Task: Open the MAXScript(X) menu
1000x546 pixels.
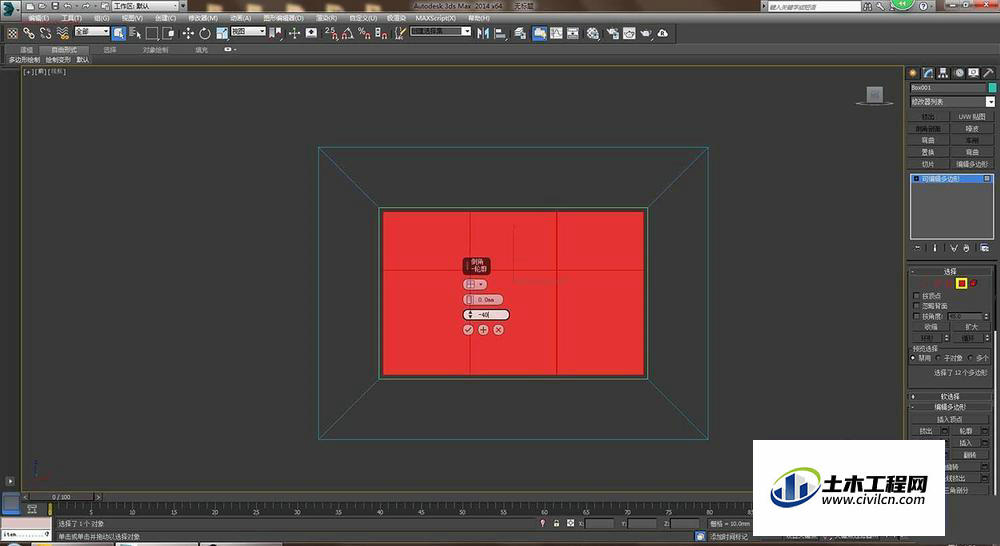Action: 436,18
